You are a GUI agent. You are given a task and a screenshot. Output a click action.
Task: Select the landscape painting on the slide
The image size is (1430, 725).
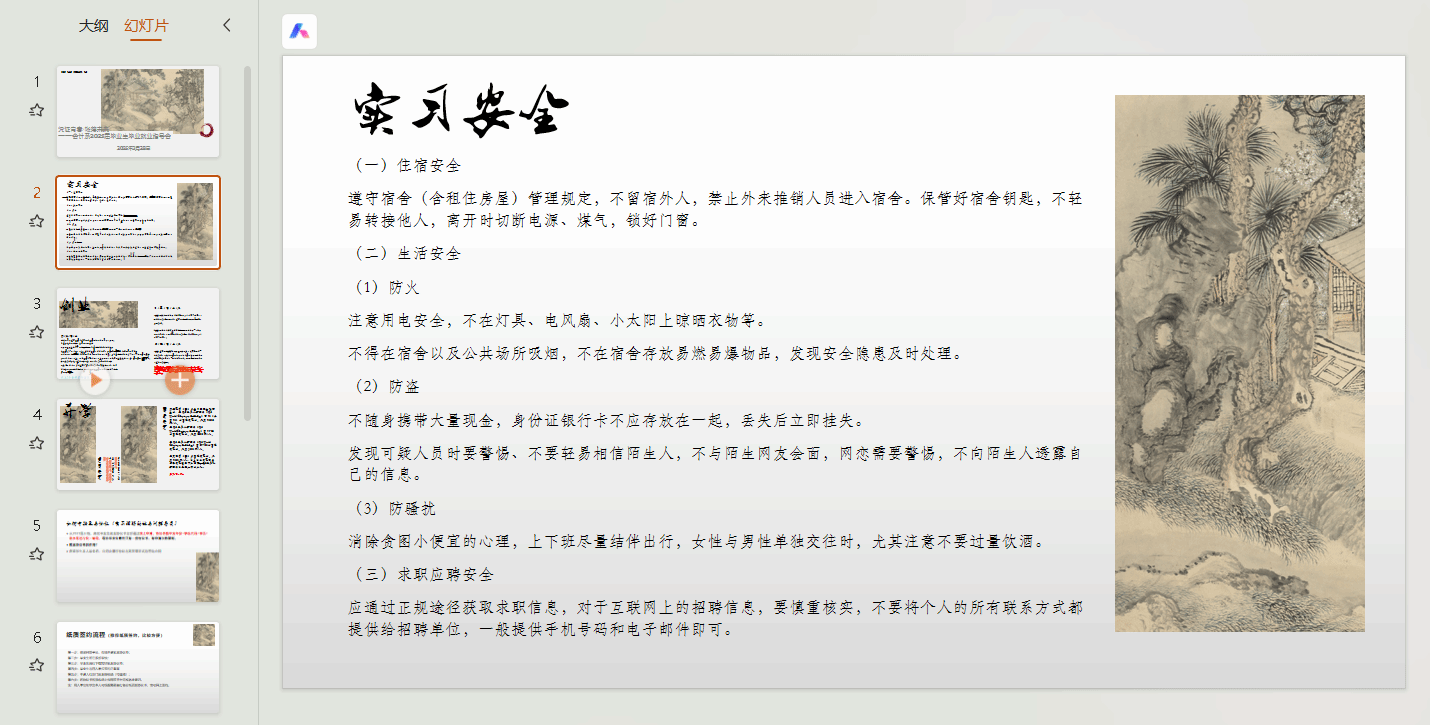1239,363
